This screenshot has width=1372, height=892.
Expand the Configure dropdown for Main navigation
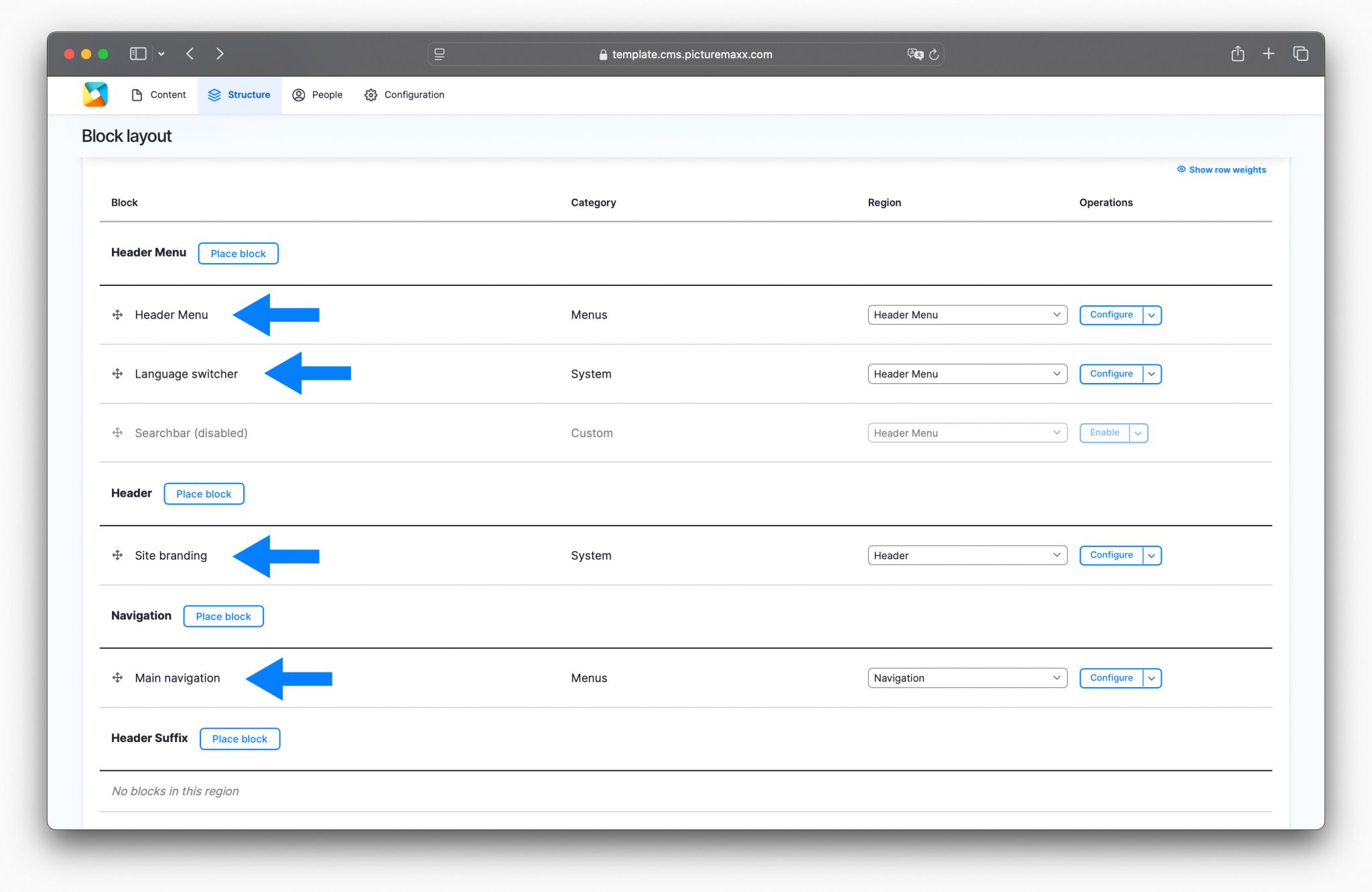[x=1151, y=678]
